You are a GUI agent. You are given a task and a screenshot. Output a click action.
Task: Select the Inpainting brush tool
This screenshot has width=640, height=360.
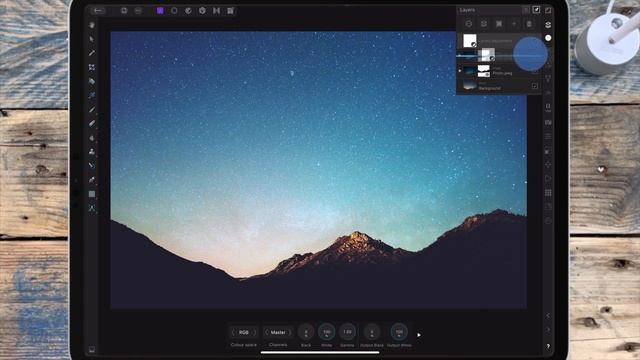click(x=92, y=166)
